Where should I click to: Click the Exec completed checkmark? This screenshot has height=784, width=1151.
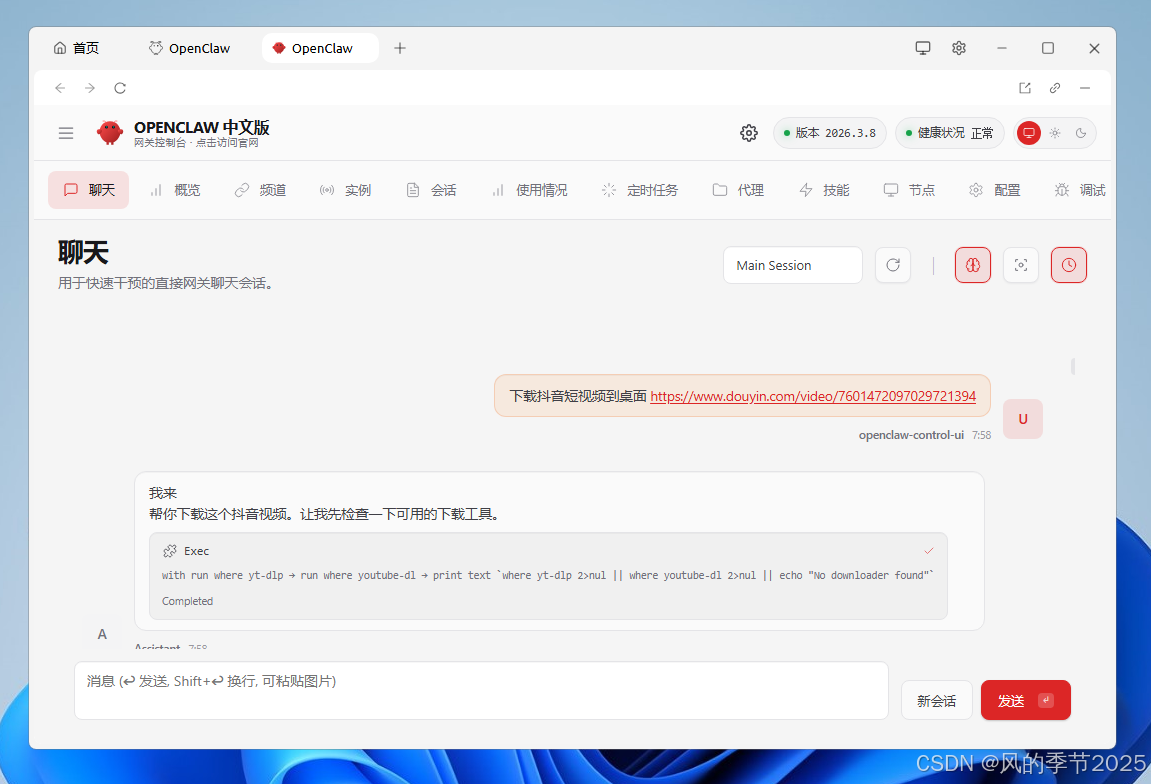[929, 551]
